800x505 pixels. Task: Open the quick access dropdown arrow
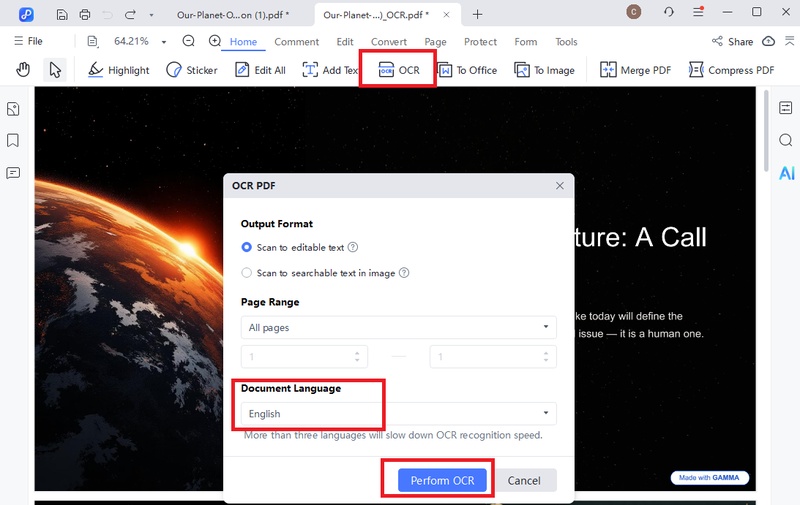152,15
